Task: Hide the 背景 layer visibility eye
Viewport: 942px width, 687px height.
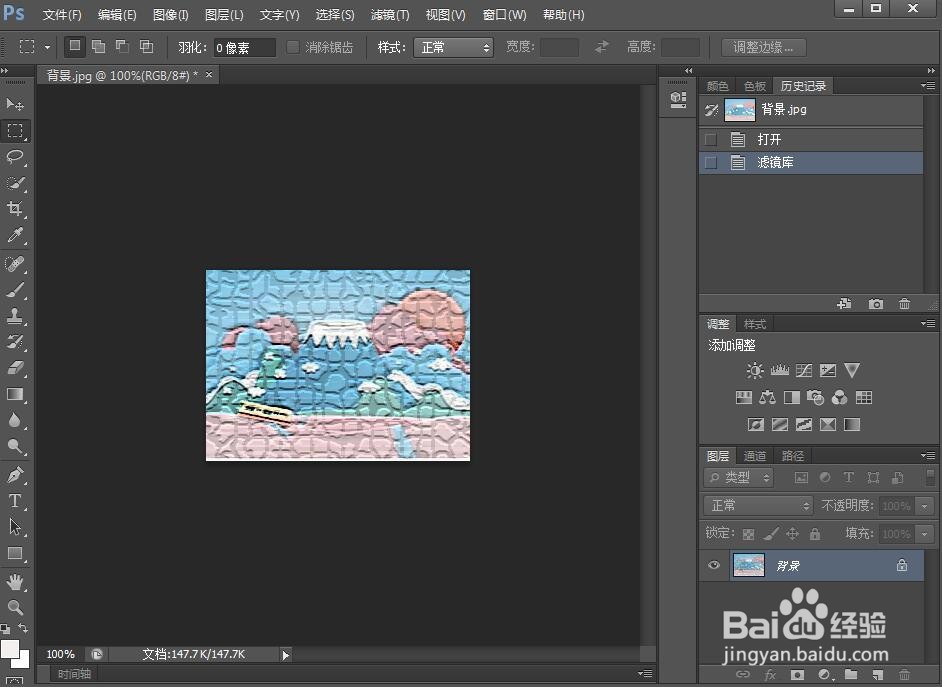Action: [x=714, y=565]
